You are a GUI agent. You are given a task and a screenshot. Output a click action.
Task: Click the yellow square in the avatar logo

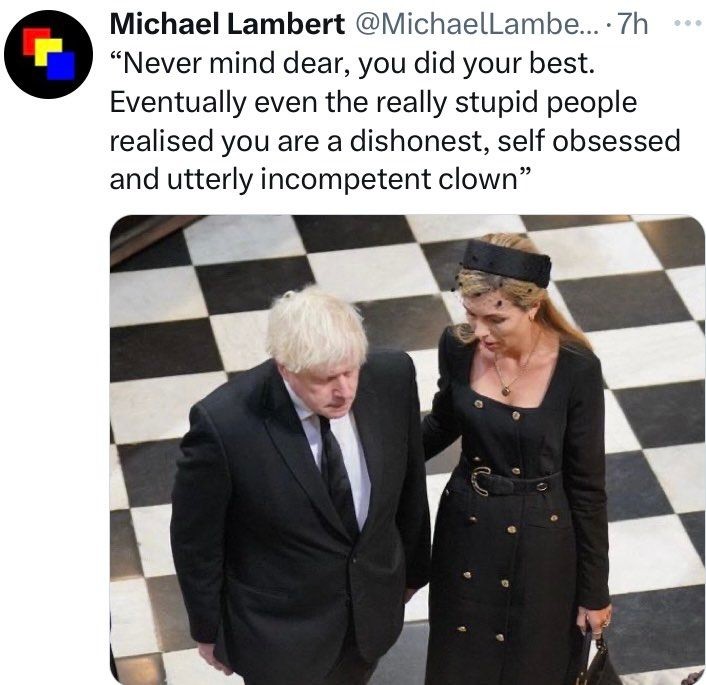pos(49,52)
